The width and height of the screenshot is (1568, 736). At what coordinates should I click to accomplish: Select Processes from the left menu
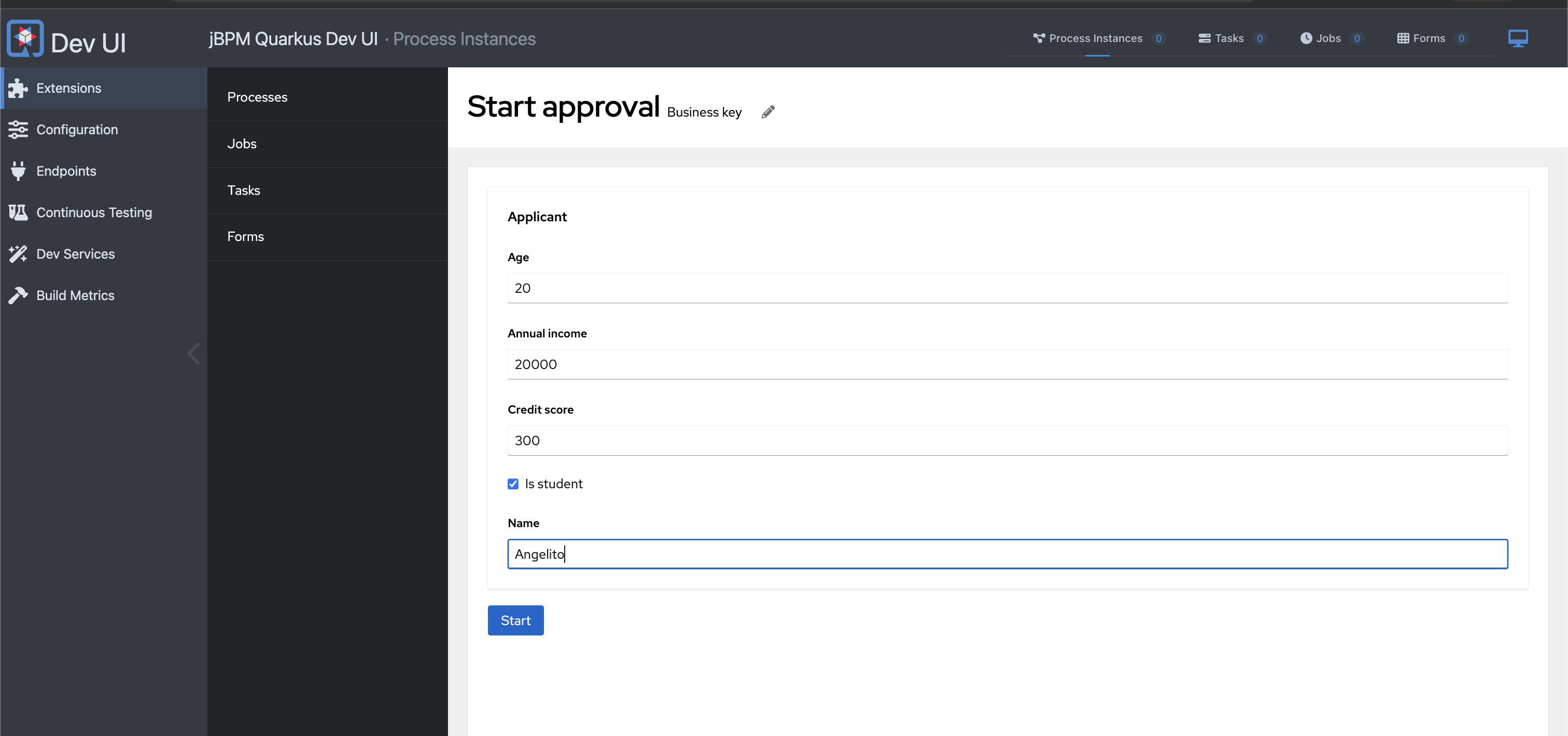pyautogui.click(x=257, y=97)
